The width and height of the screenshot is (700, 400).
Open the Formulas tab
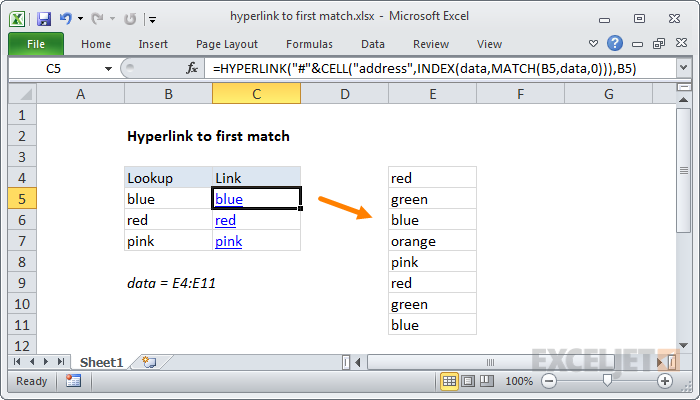click(309, 44)
